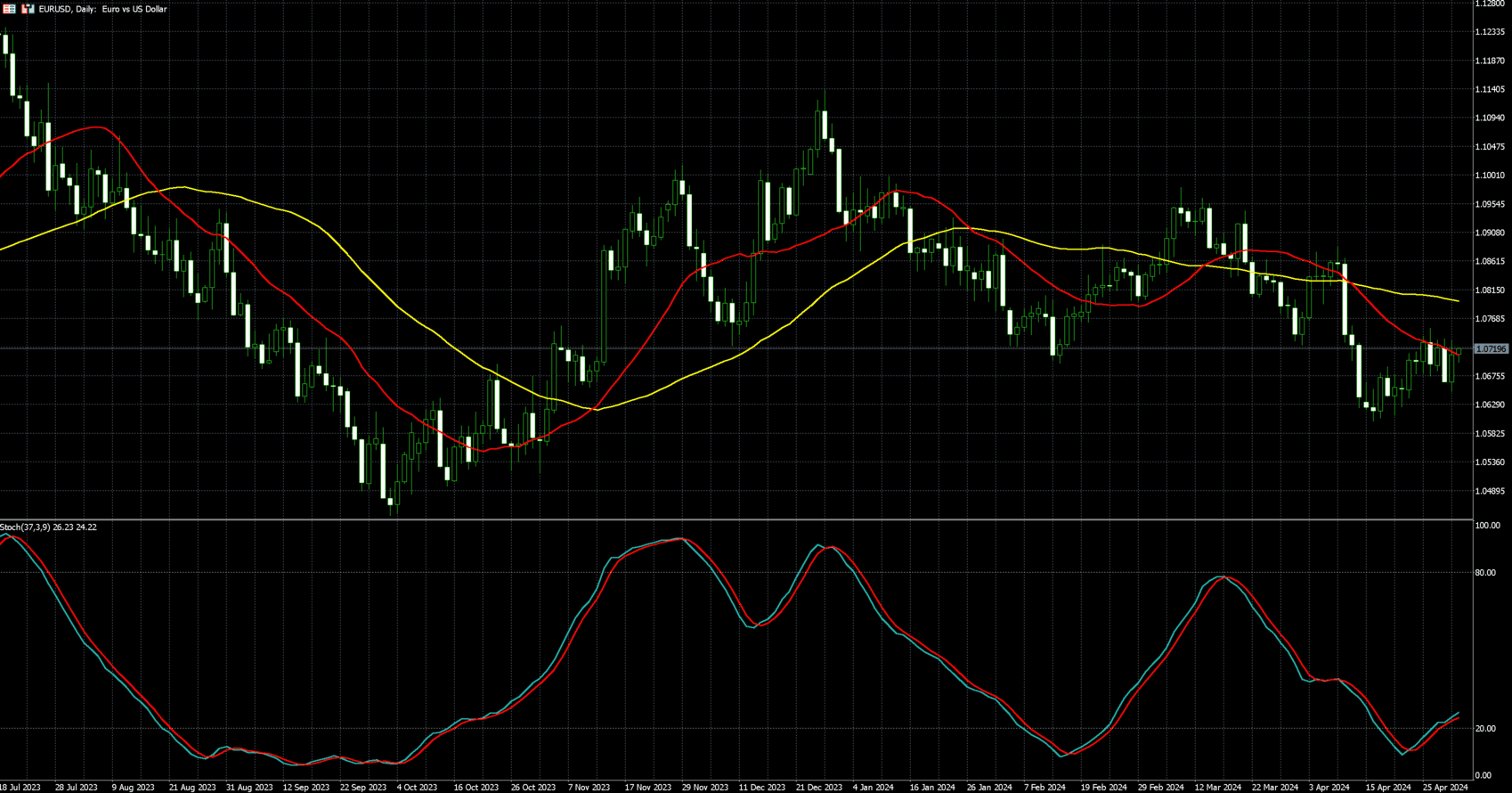Click the 11 Dec 2023 date label
The height and width of the screenshot is (793, 1512).
tap(762, 788)
